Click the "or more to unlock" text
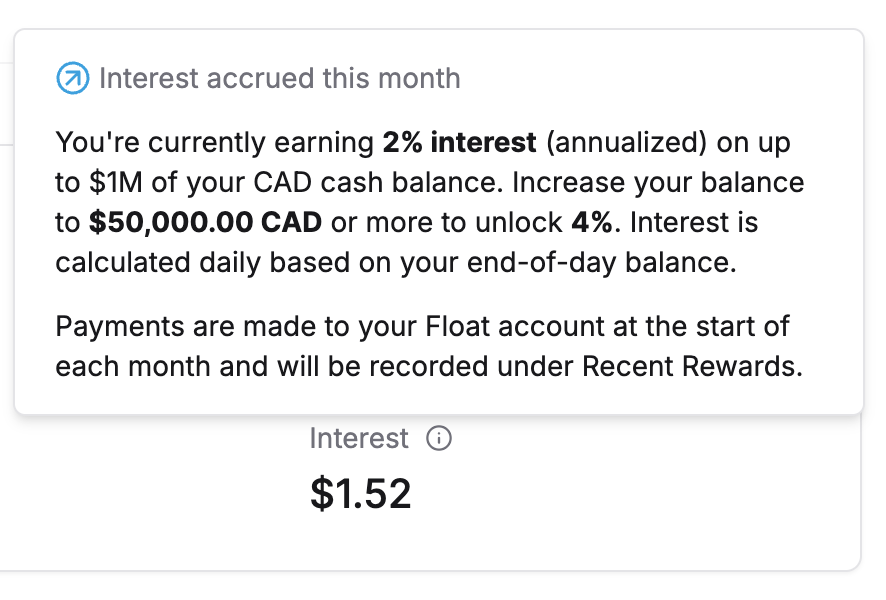 pyautogui.click(x=446, y=222)
